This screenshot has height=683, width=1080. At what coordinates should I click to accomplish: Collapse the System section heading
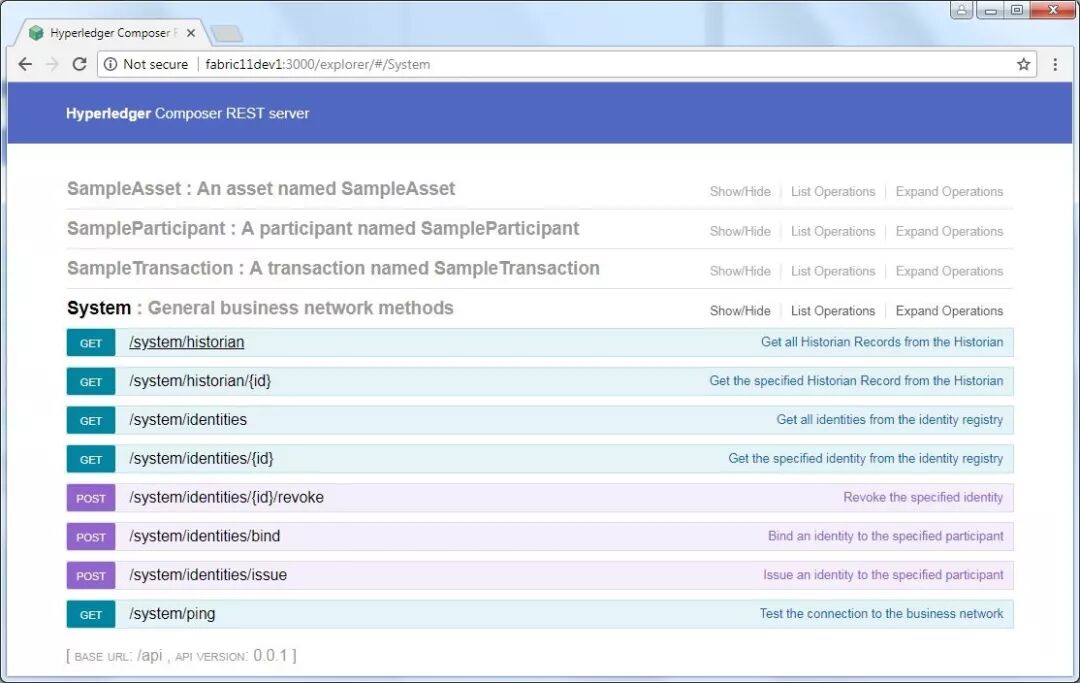pos(260,308)
